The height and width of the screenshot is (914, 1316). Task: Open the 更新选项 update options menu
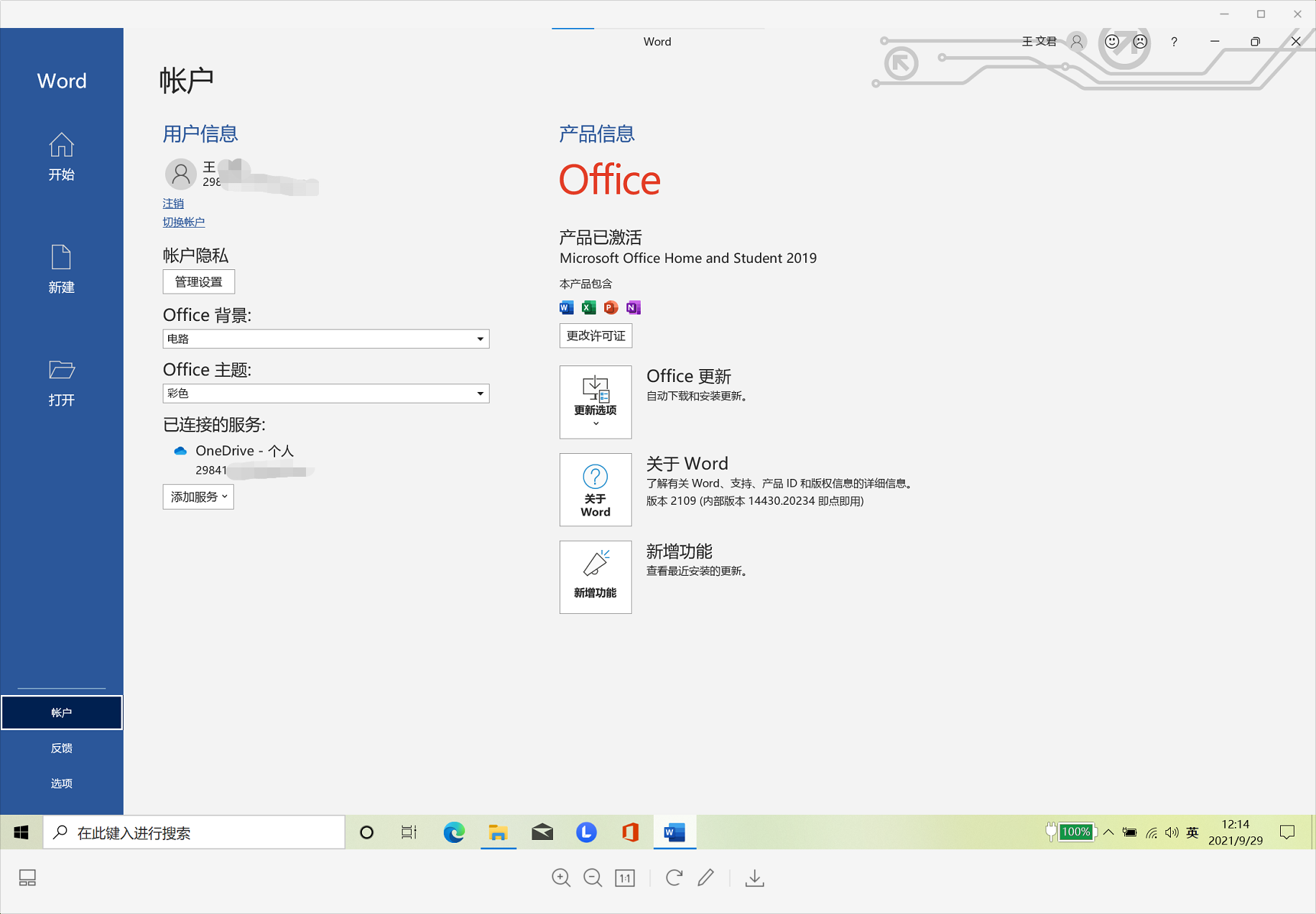coord(596,402)
